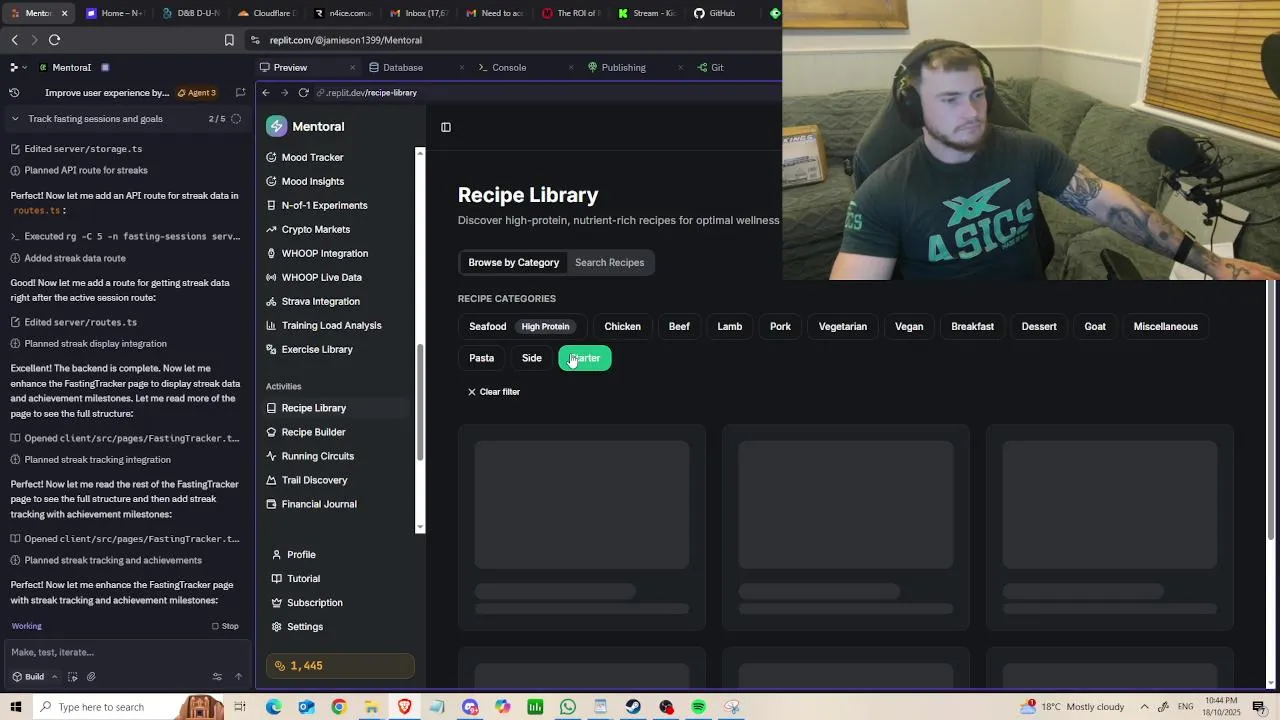Open Mood Tracker in sidebar

pos(312,157)
